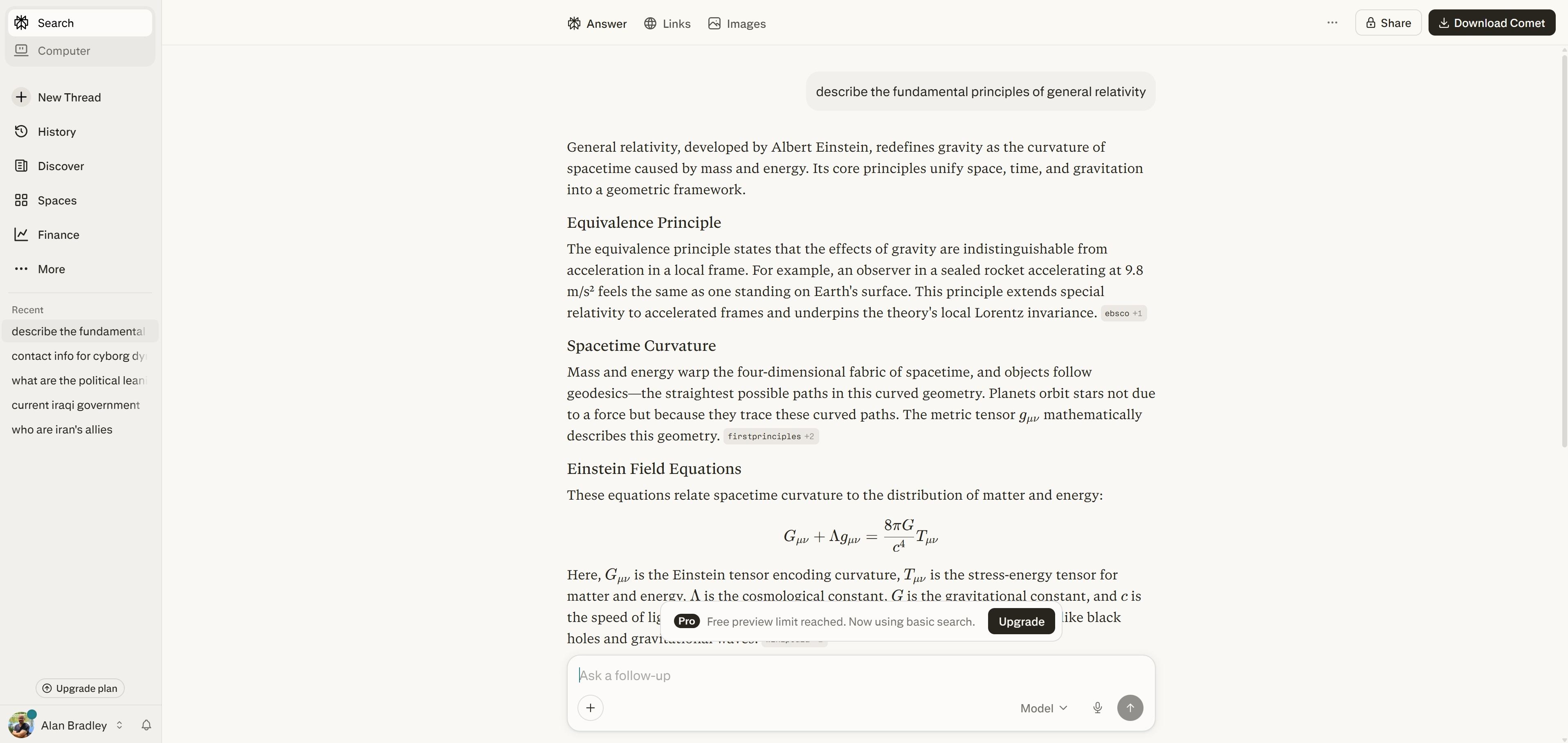Open the Spaces page
Image resolution: width=1568 pixels, height=743 pixels.
tap(56, 200)
